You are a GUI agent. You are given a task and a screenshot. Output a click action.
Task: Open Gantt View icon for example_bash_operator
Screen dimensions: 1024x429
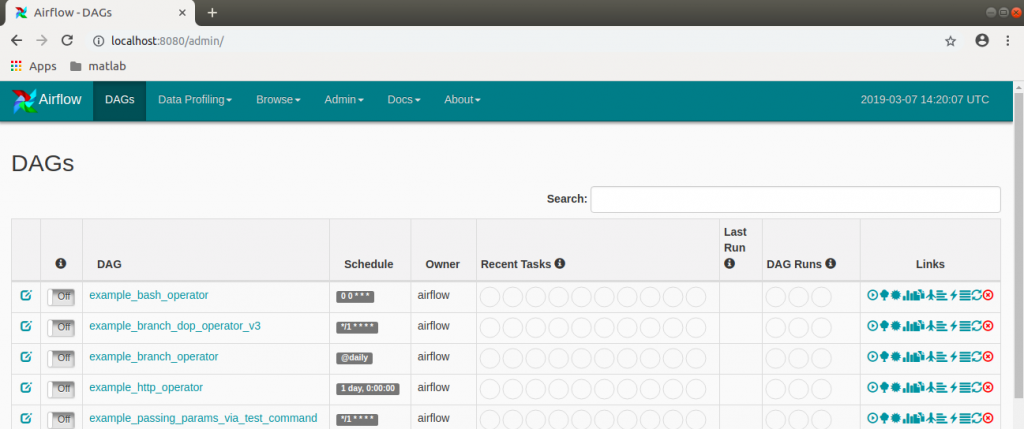(942, 295)
